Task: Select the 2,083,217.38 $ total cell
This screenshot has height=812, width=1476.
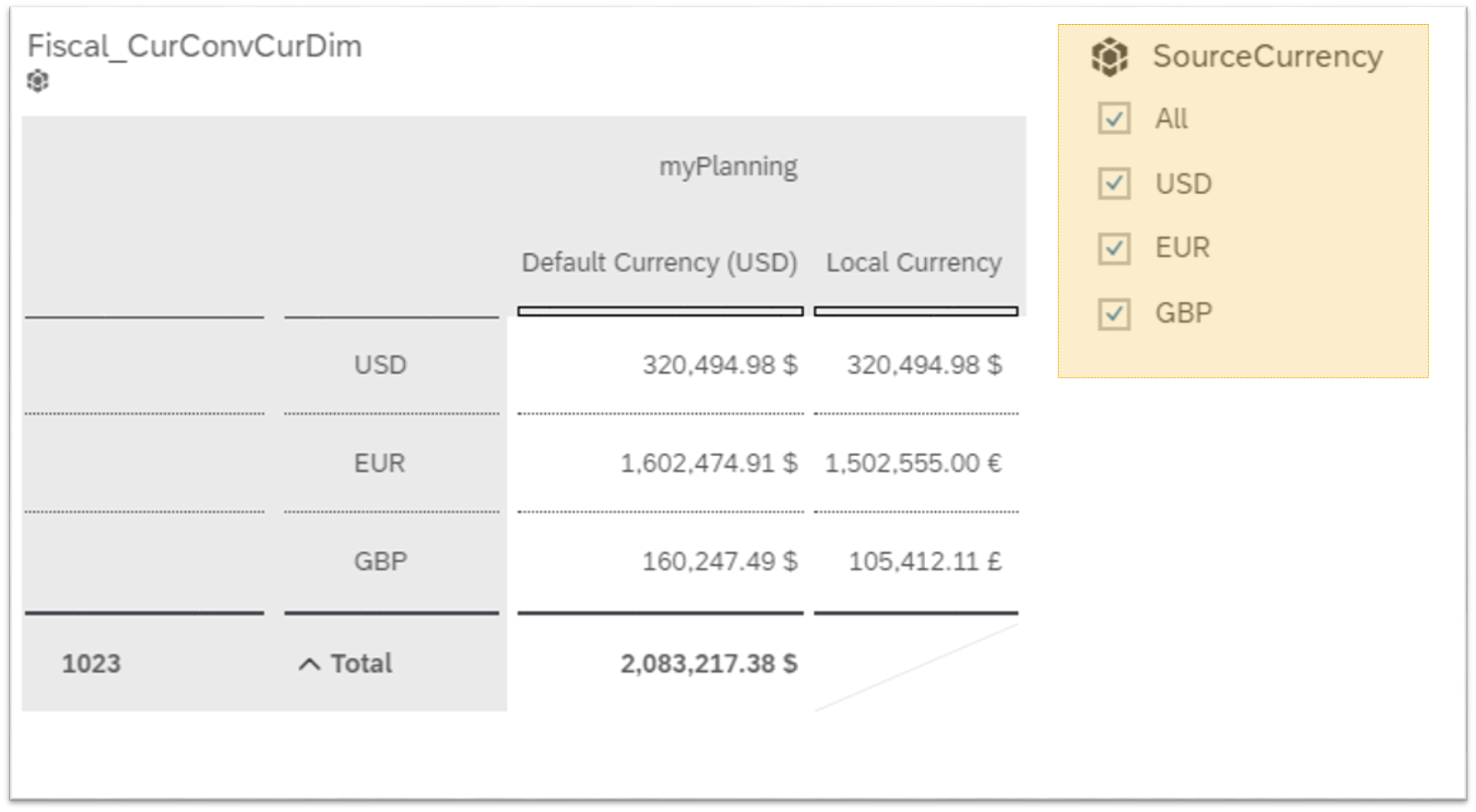Action: click(x=709, y=664)
